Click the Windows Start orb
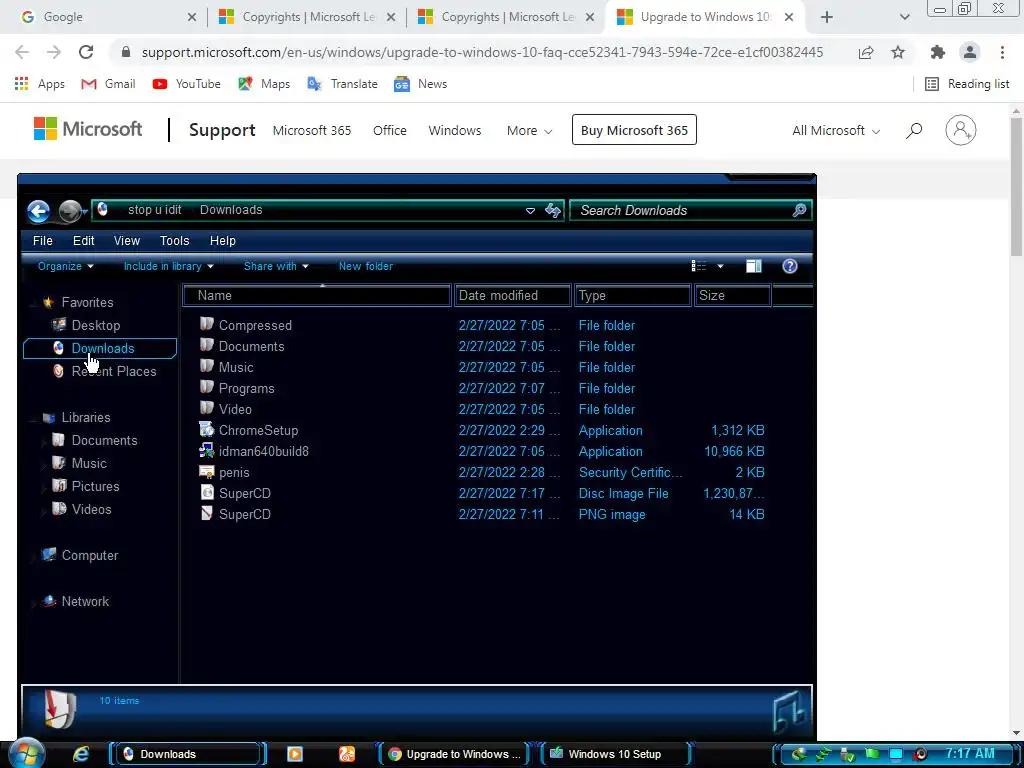The width and height of the screenshot is (1024, 768). (27, 753)
